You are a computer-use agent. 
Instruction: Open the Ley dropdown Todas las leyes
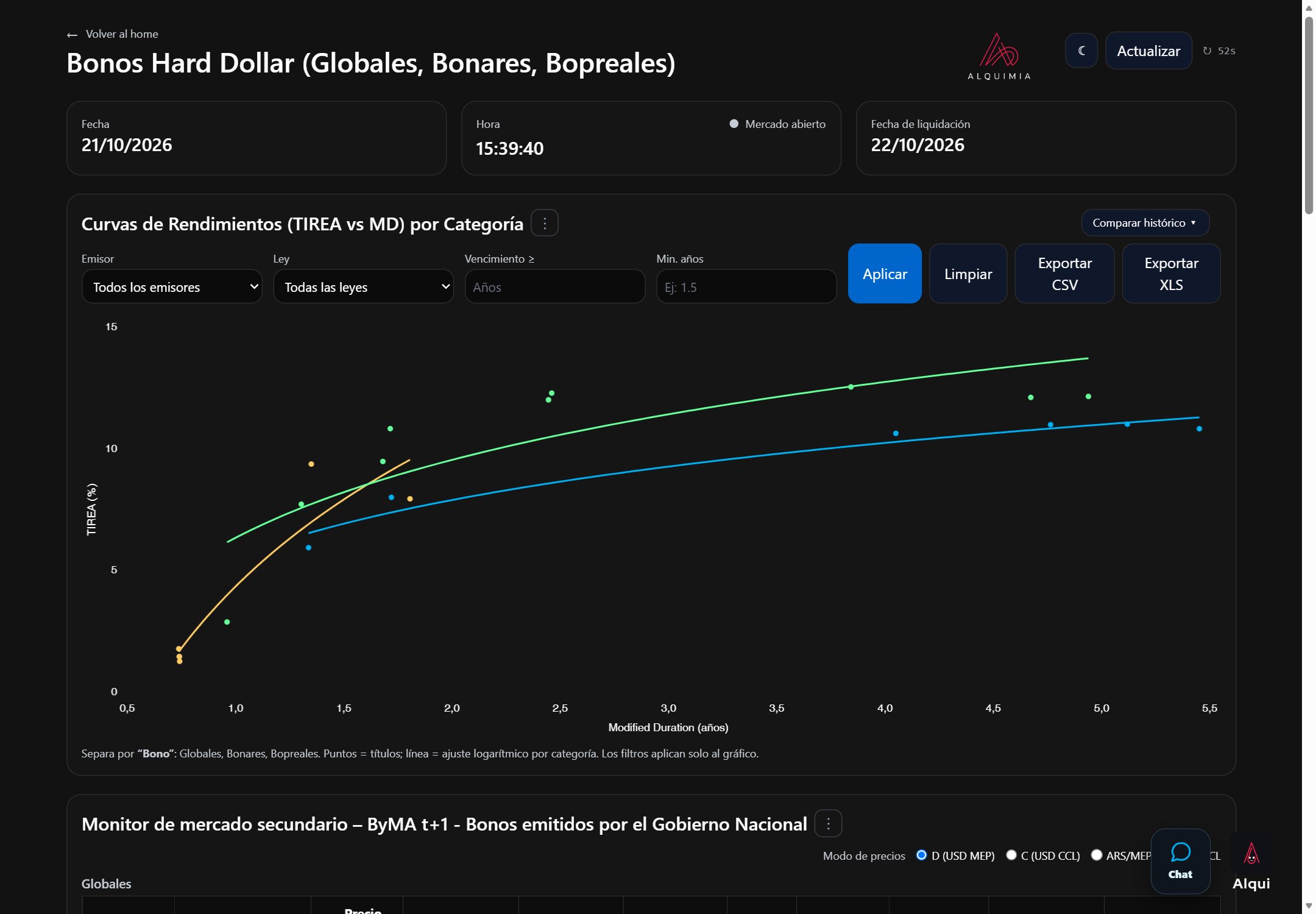click(x=363, y=286)
